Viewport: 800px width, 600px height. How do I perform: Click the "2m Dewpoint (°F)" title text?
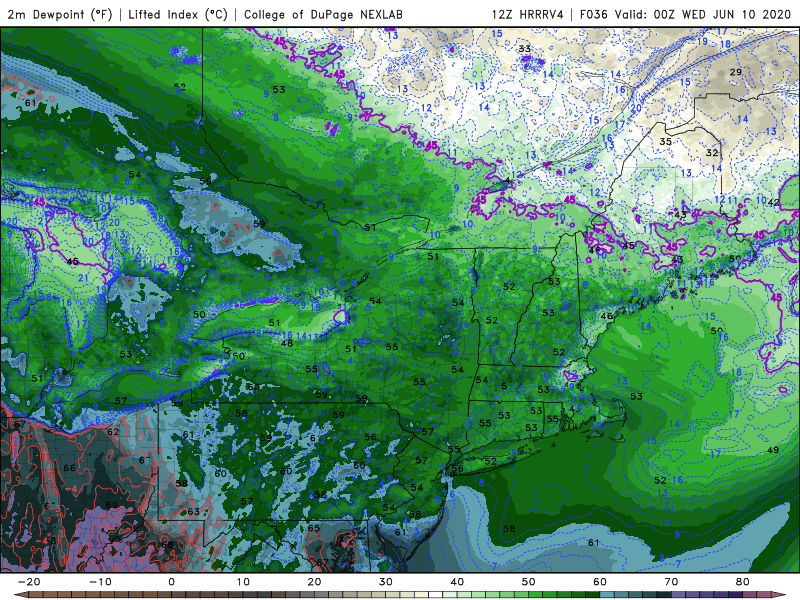point(60,14)
